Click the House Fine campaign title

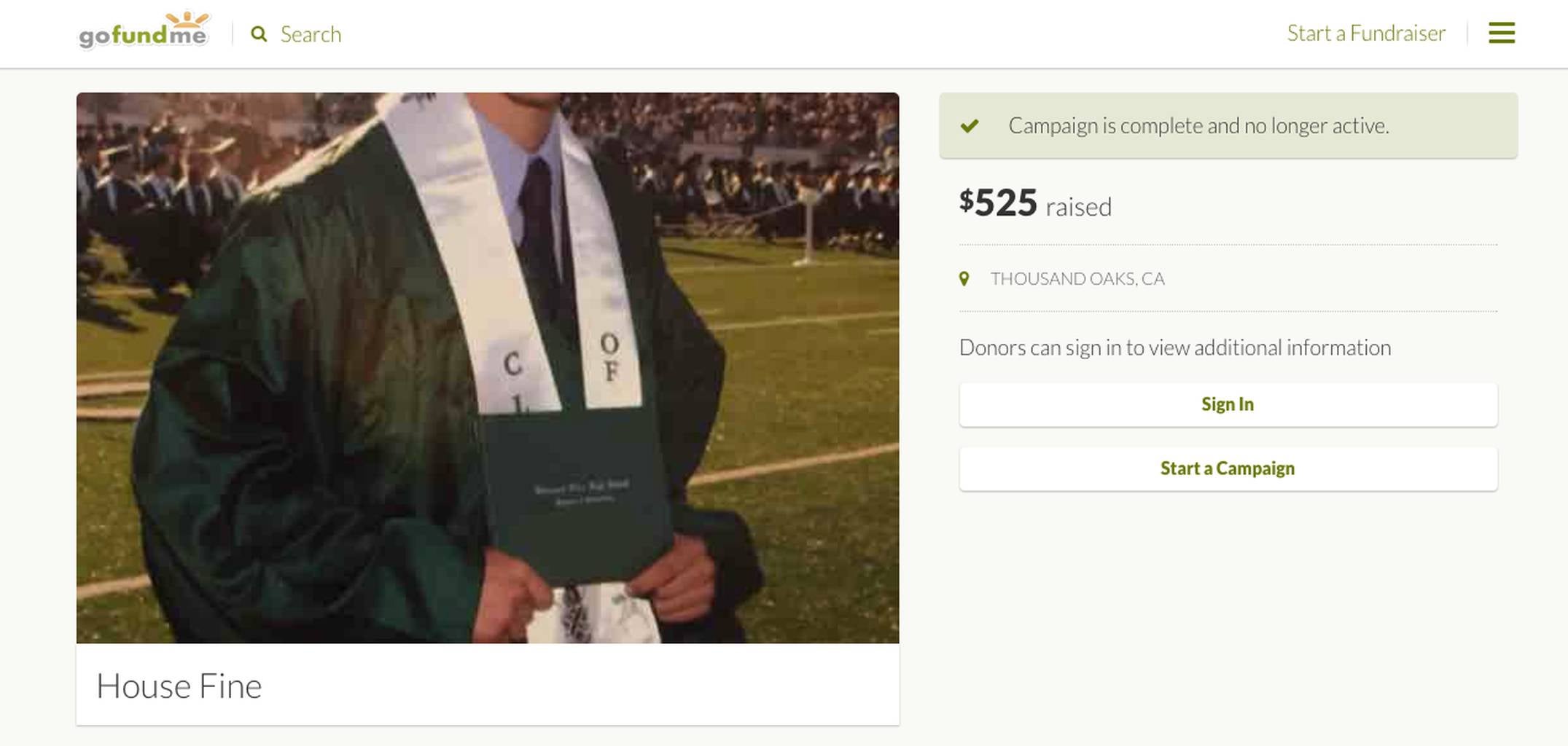pos(179,686)
